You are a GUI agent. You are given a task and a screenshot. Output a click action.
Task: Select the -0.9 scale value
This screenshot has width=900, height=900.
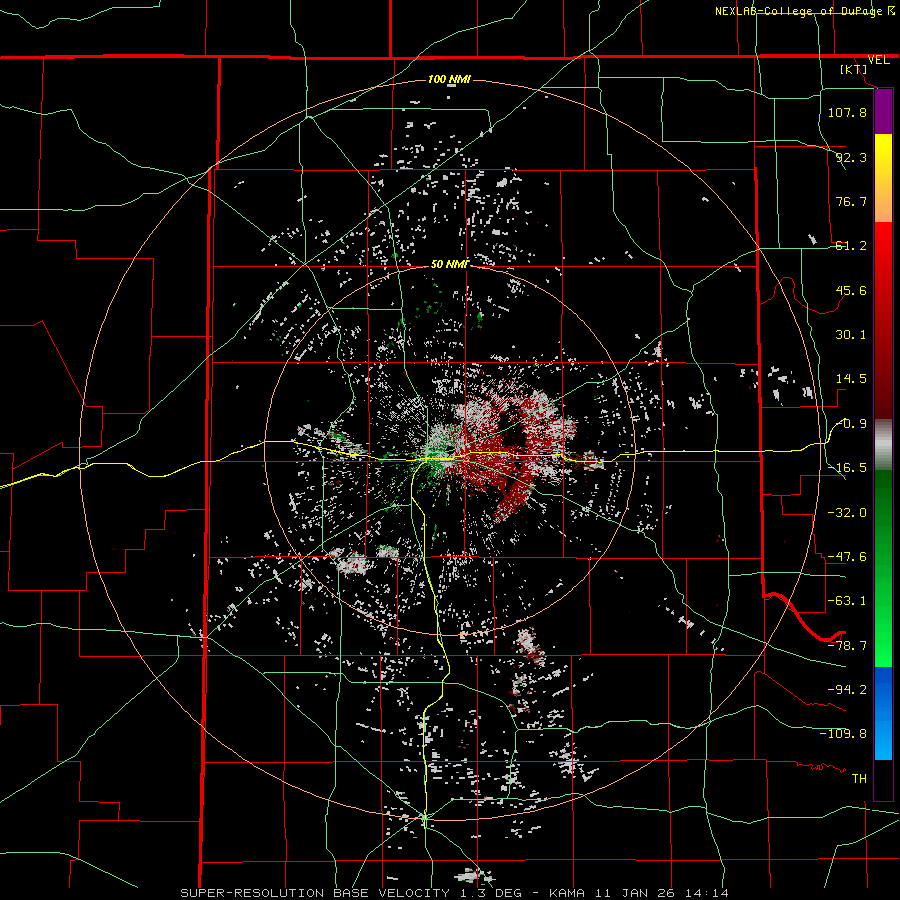[851, 424]
